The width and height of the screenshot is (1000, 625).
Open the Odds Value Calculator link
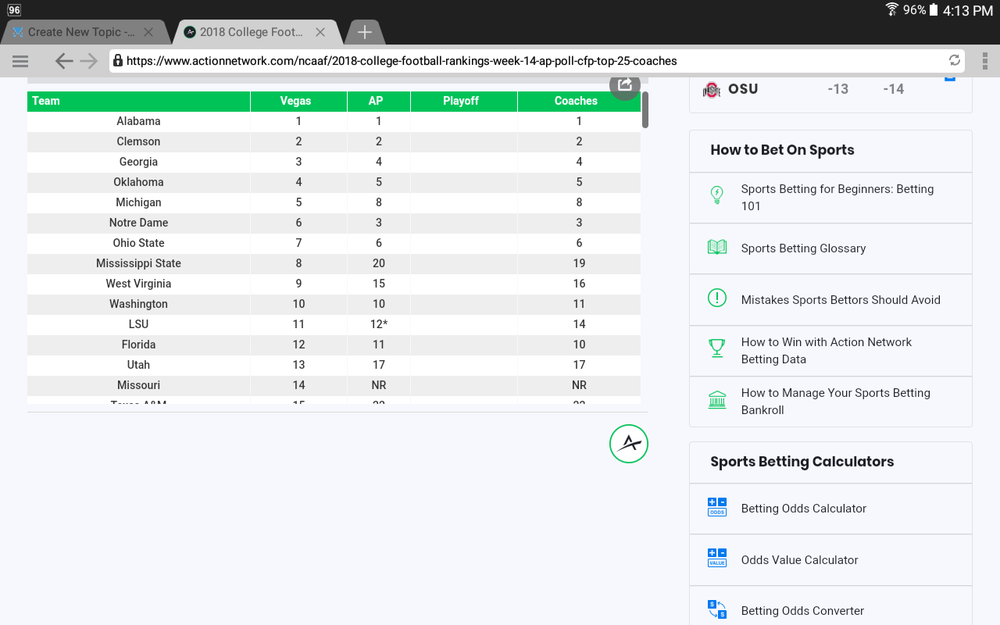[x=799, y=560]
